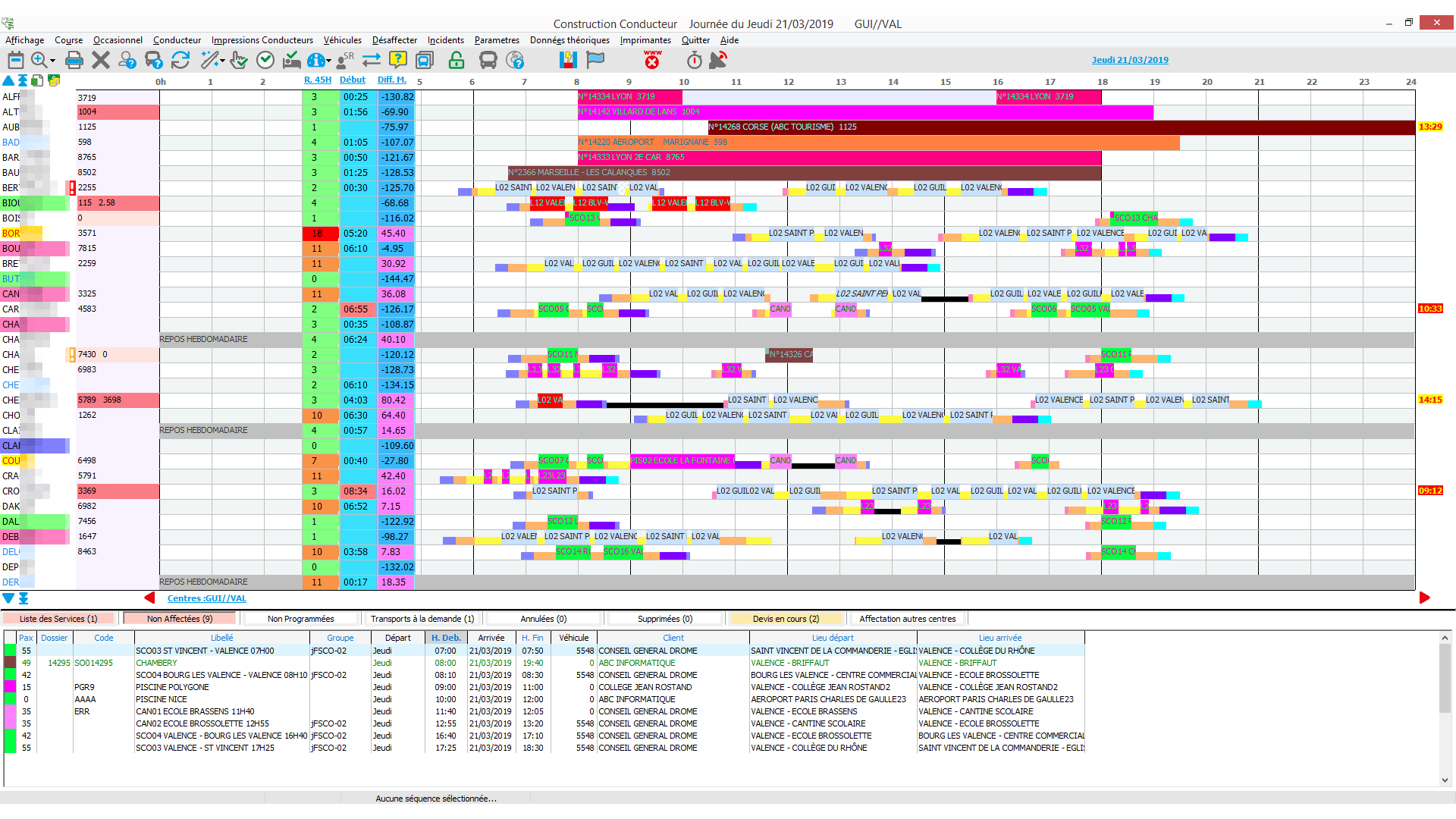Viewport: 1456px width, 819px height.
Task: Open the info gauge icon dropdown
Action: 330,61
